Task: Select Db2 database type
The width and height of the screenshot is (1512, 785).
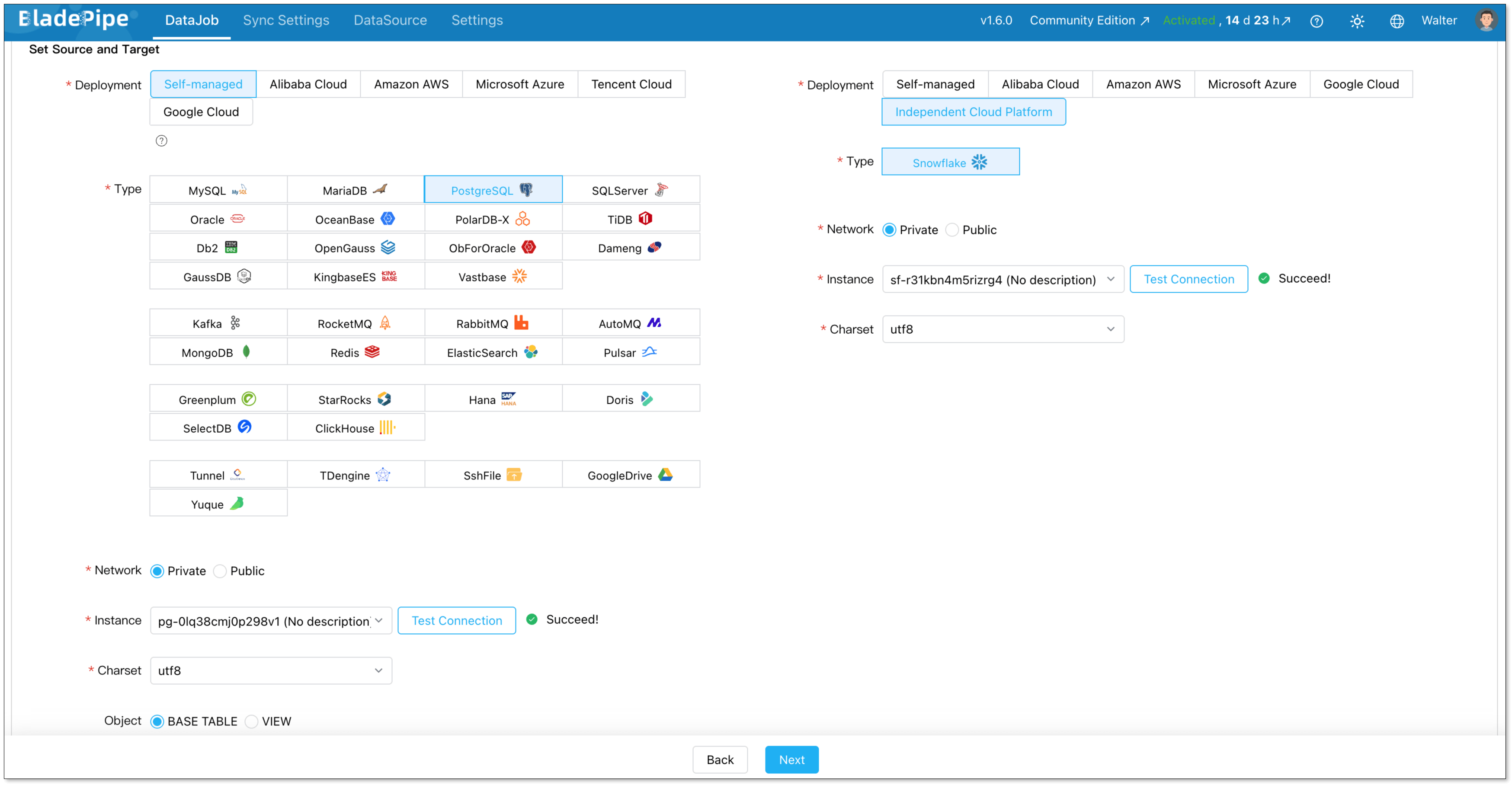Action: point(218,248)
